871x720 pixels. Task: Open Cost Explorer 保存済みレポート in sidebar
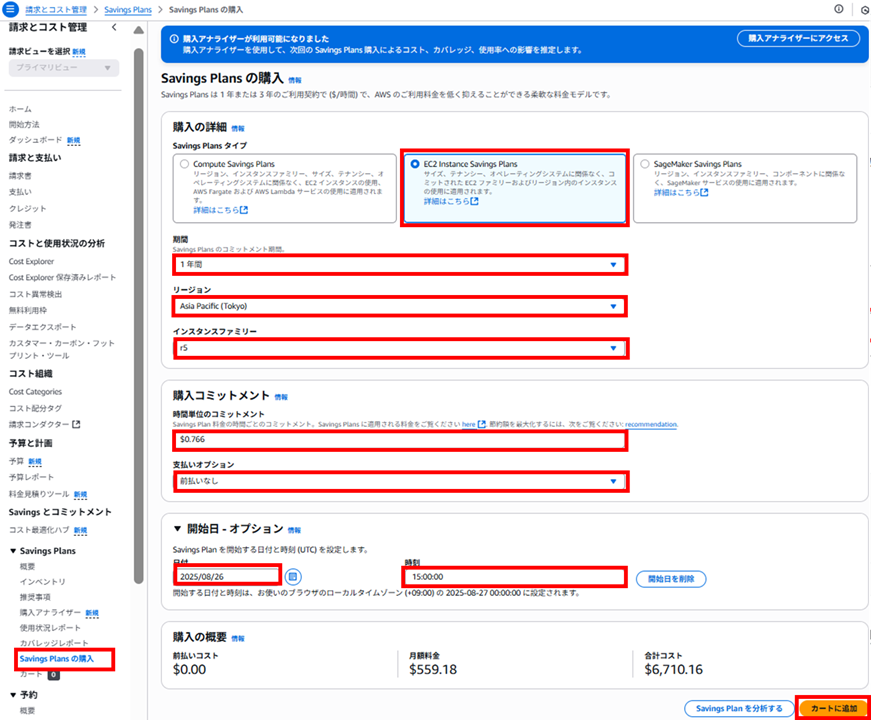coord(62,277)
